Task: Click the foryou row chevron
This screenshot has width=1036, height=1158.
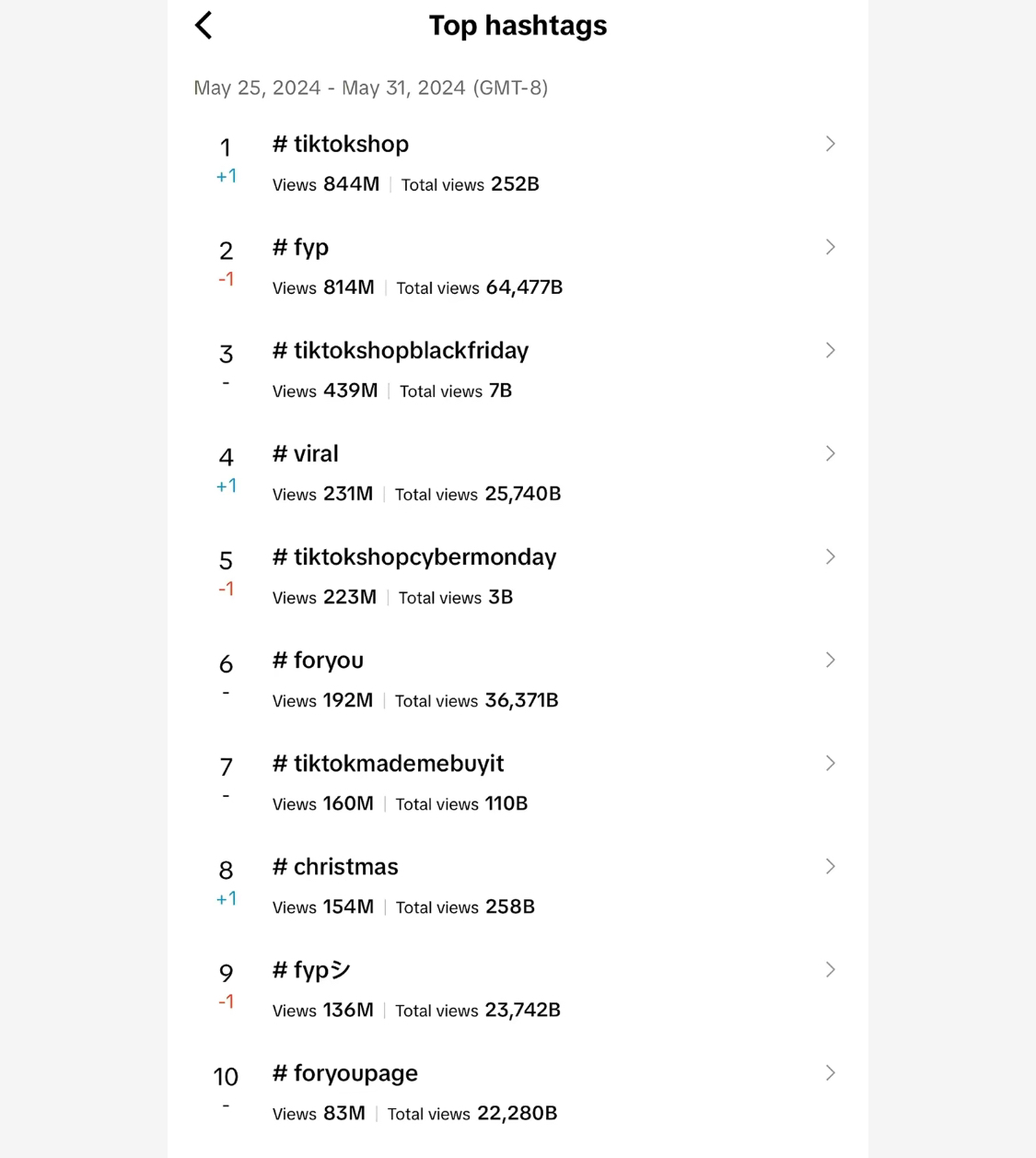Action: (830, 660)
